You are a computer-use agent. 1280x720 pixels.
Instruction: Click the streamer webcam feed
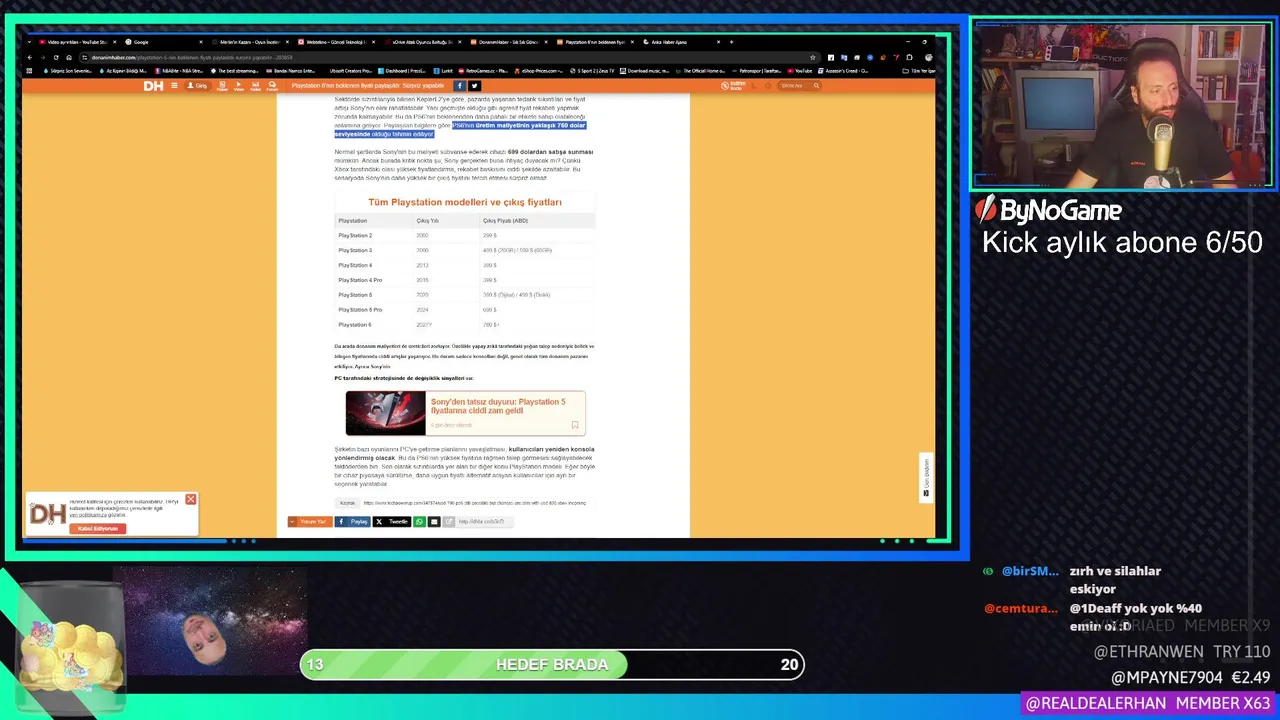1122,105
